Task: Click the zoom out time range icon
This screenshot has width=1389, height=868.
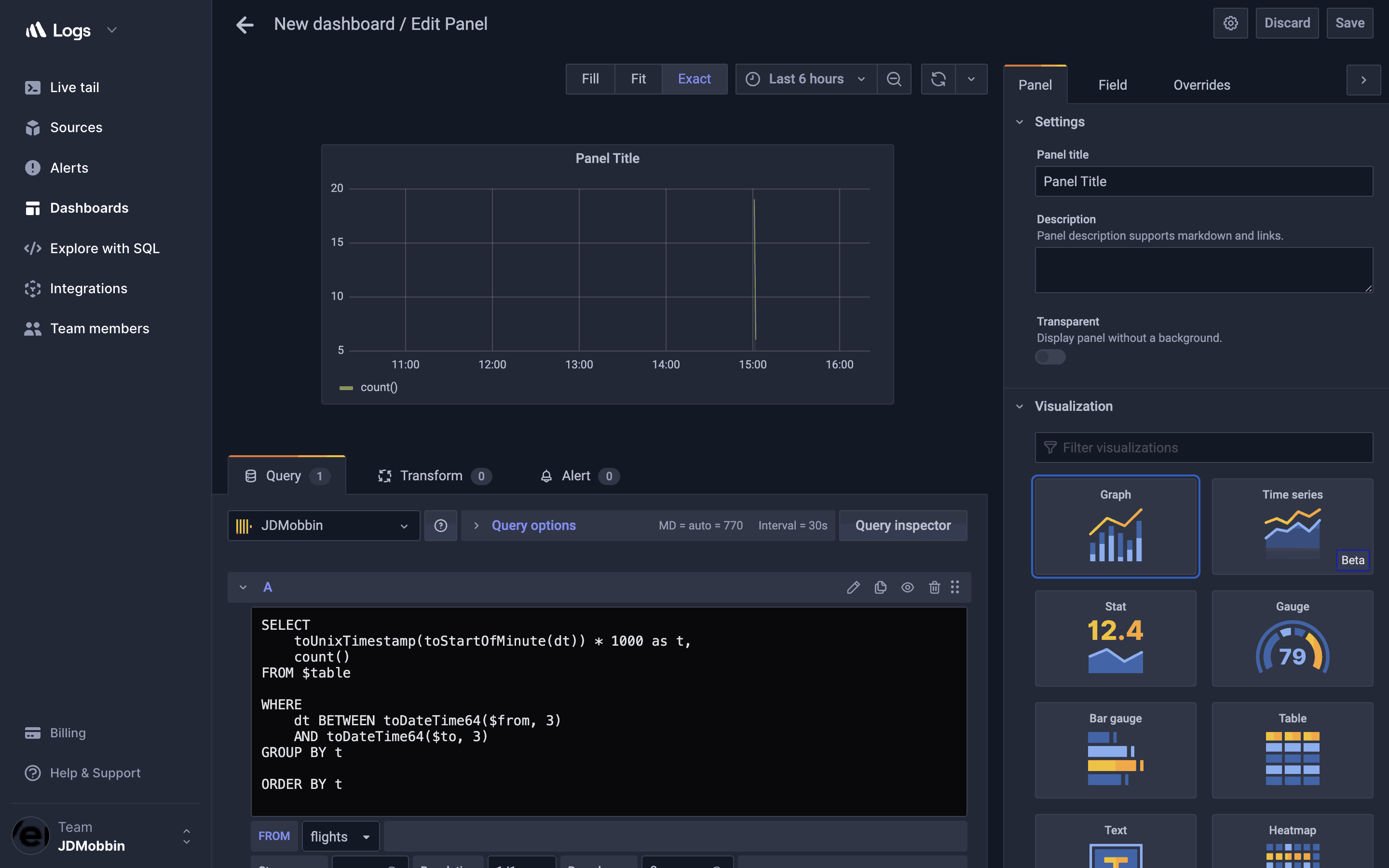Action: pos(894,79)
